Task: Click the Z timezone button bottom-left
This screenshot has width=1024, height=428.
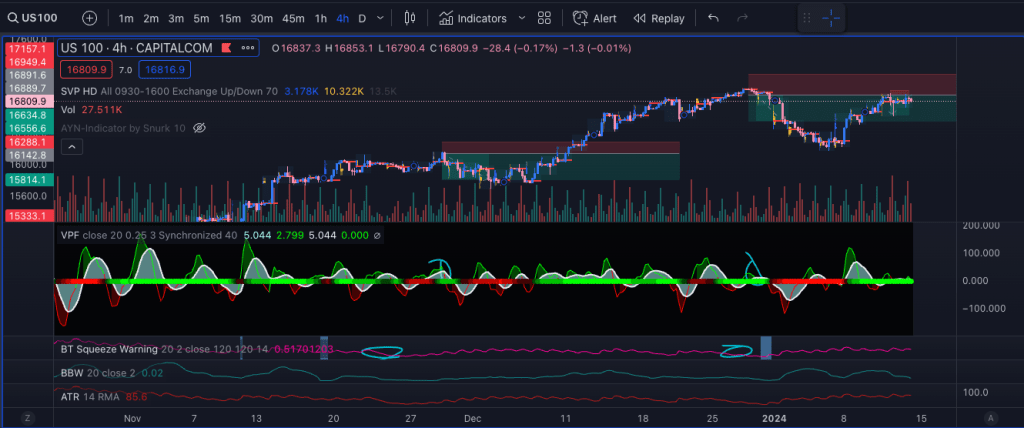Action: 27,417
